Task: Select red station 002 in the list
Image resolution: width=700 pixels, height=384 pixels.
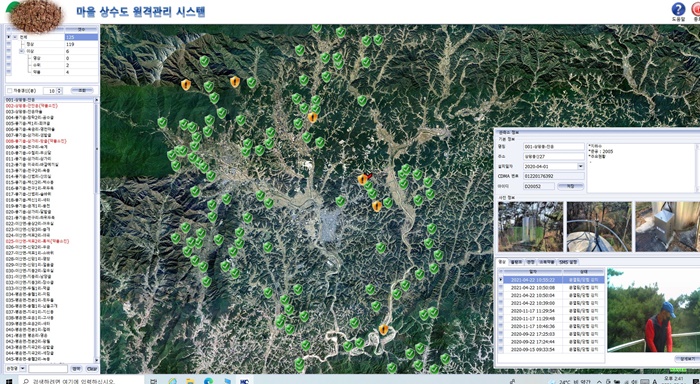Action: pyautogui.click(x=49, y=106)
